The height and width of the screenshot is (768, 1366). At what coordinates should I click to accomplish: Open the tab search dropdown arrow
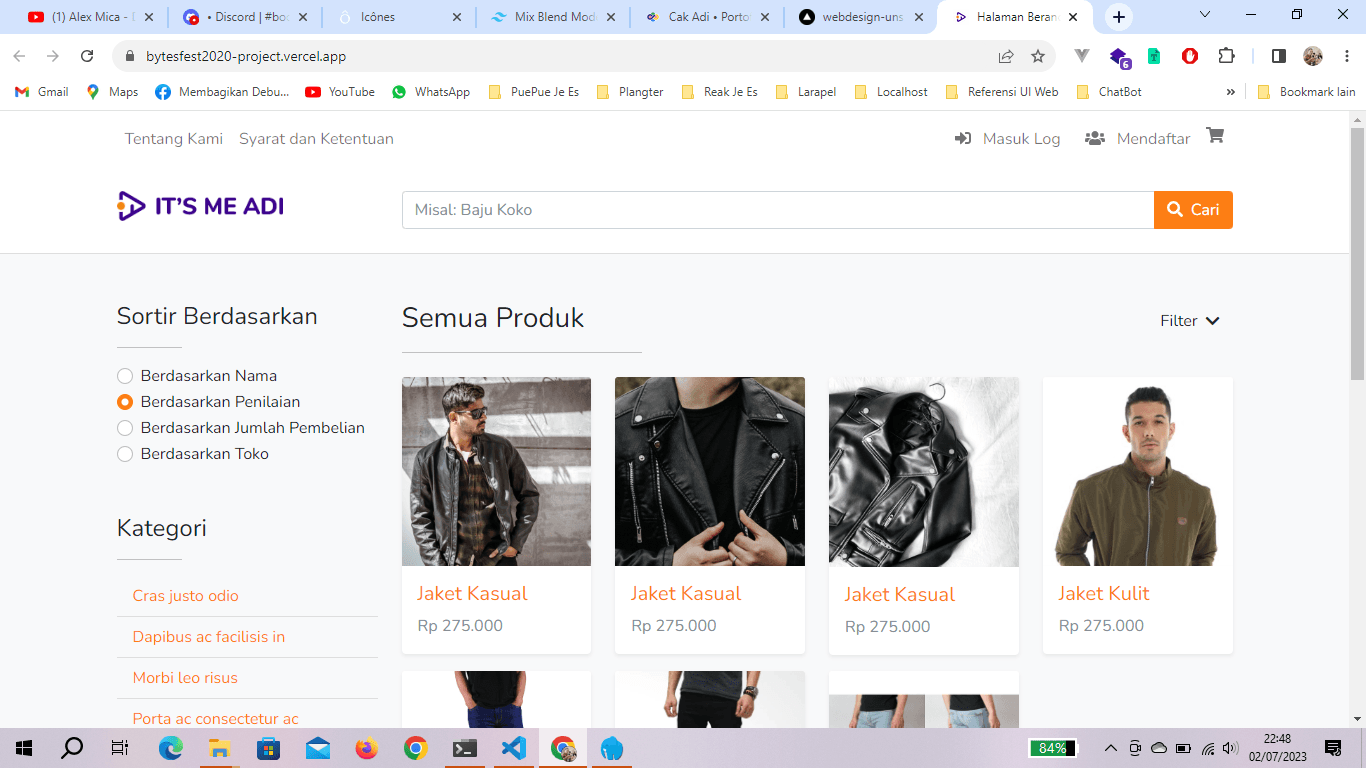pos(1205,15)
